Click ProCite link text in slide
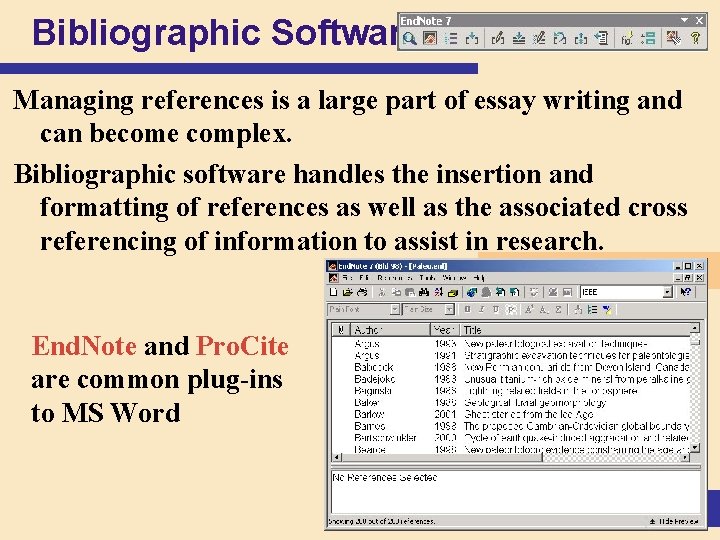Screen dimensions: 720x540 click(x=242, y=346)
